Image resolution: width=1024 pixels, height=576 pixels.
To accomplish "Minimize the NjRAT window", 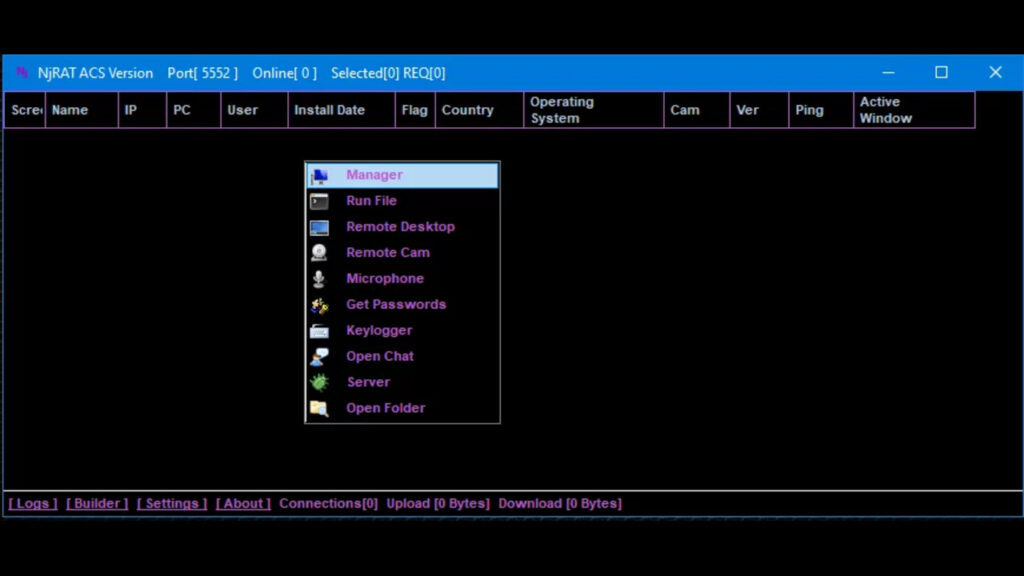I will pos(888,72).
